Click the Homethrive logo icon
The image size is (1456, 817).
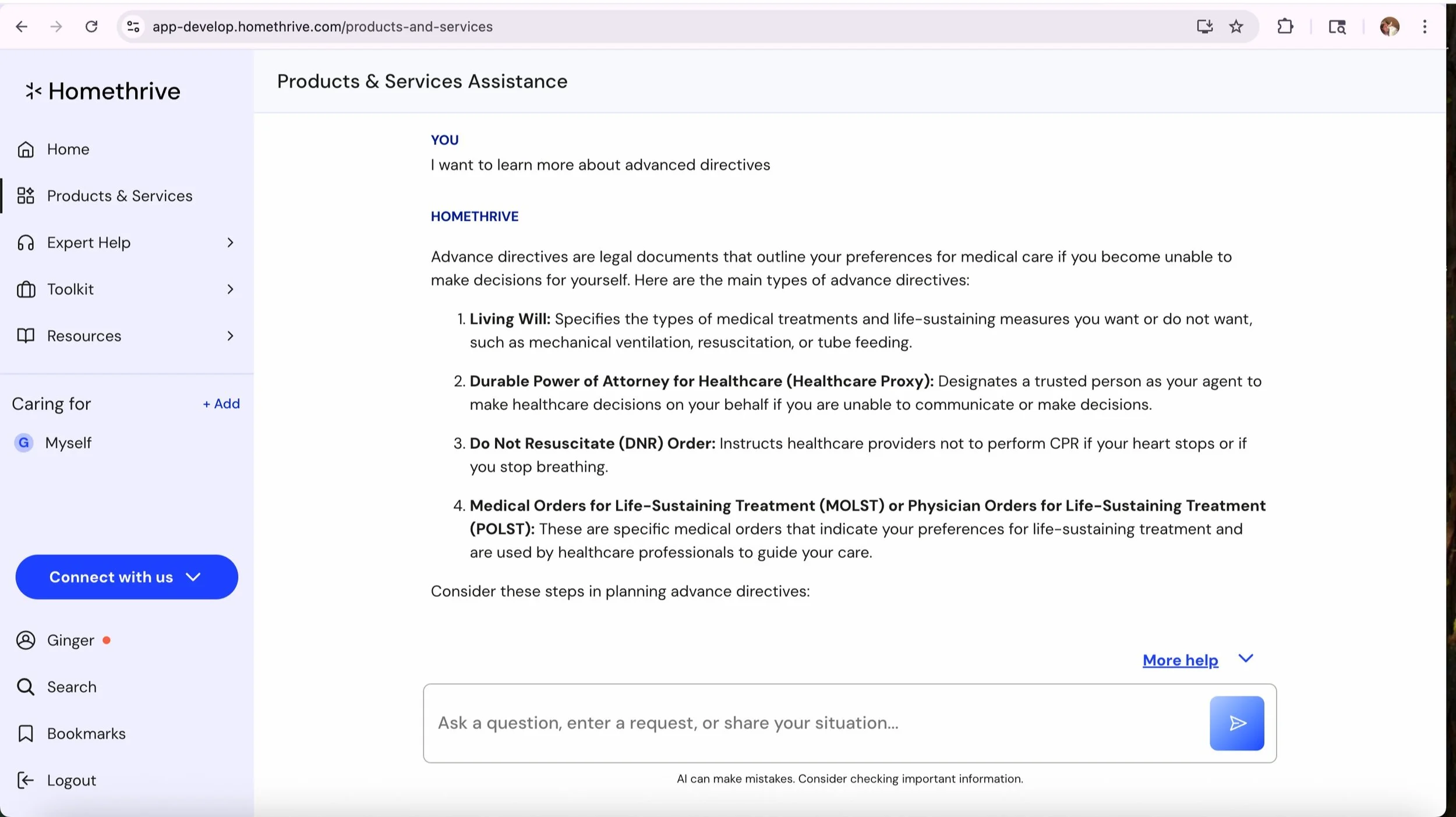(x=33, y=91)
